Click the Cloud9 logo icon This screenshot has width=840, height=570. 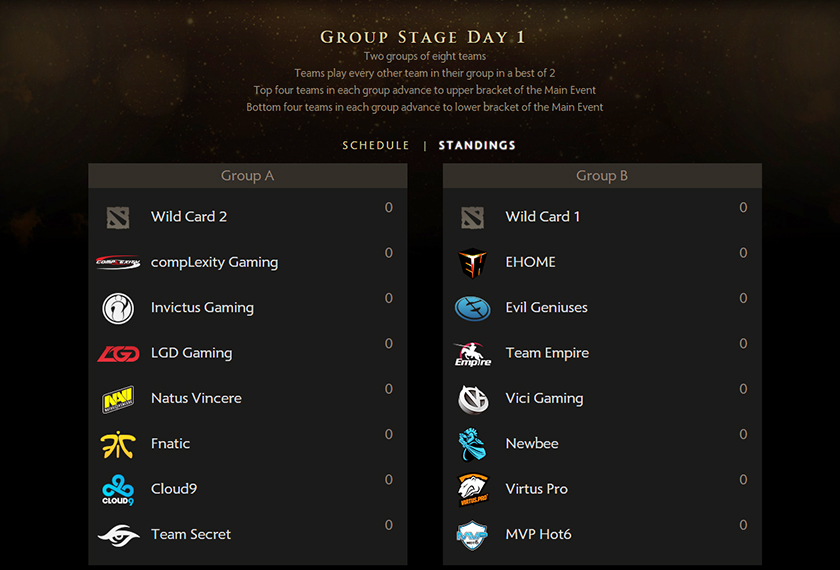coord(118,490)
